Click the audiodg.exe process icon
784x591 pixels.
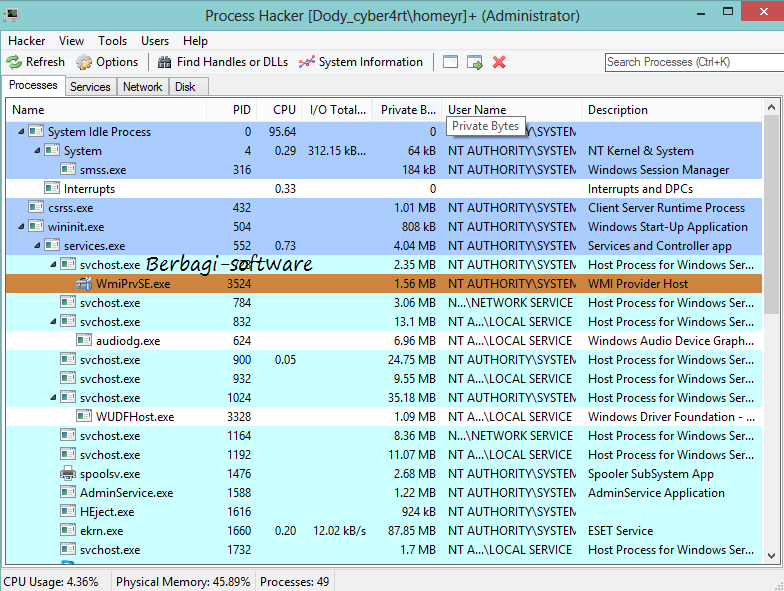[x=84, y=340]
